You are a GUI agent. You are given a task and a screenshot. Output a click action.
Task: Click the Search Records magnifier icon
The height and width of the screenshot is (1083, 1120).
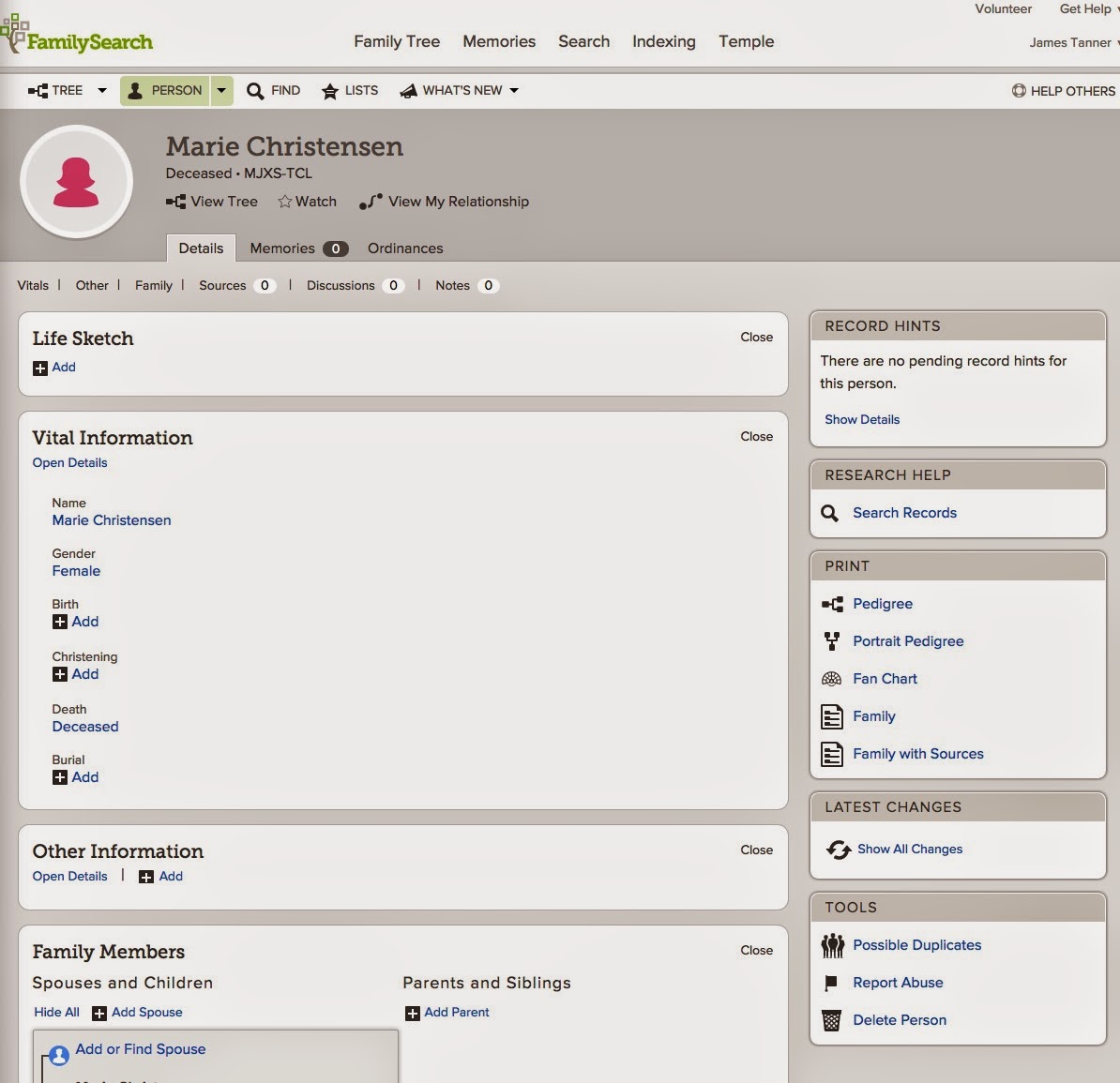[x=829, y=513]
